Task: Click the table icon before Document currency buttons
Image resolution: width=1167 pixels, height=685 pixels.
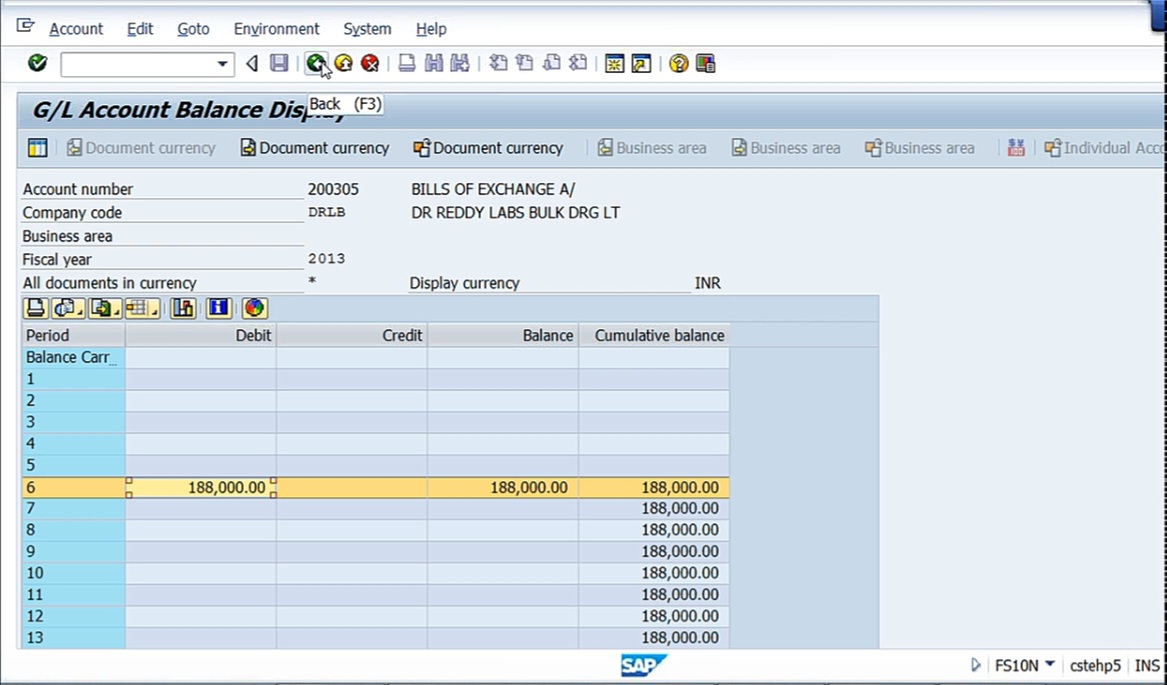Action: coord(37,147)
